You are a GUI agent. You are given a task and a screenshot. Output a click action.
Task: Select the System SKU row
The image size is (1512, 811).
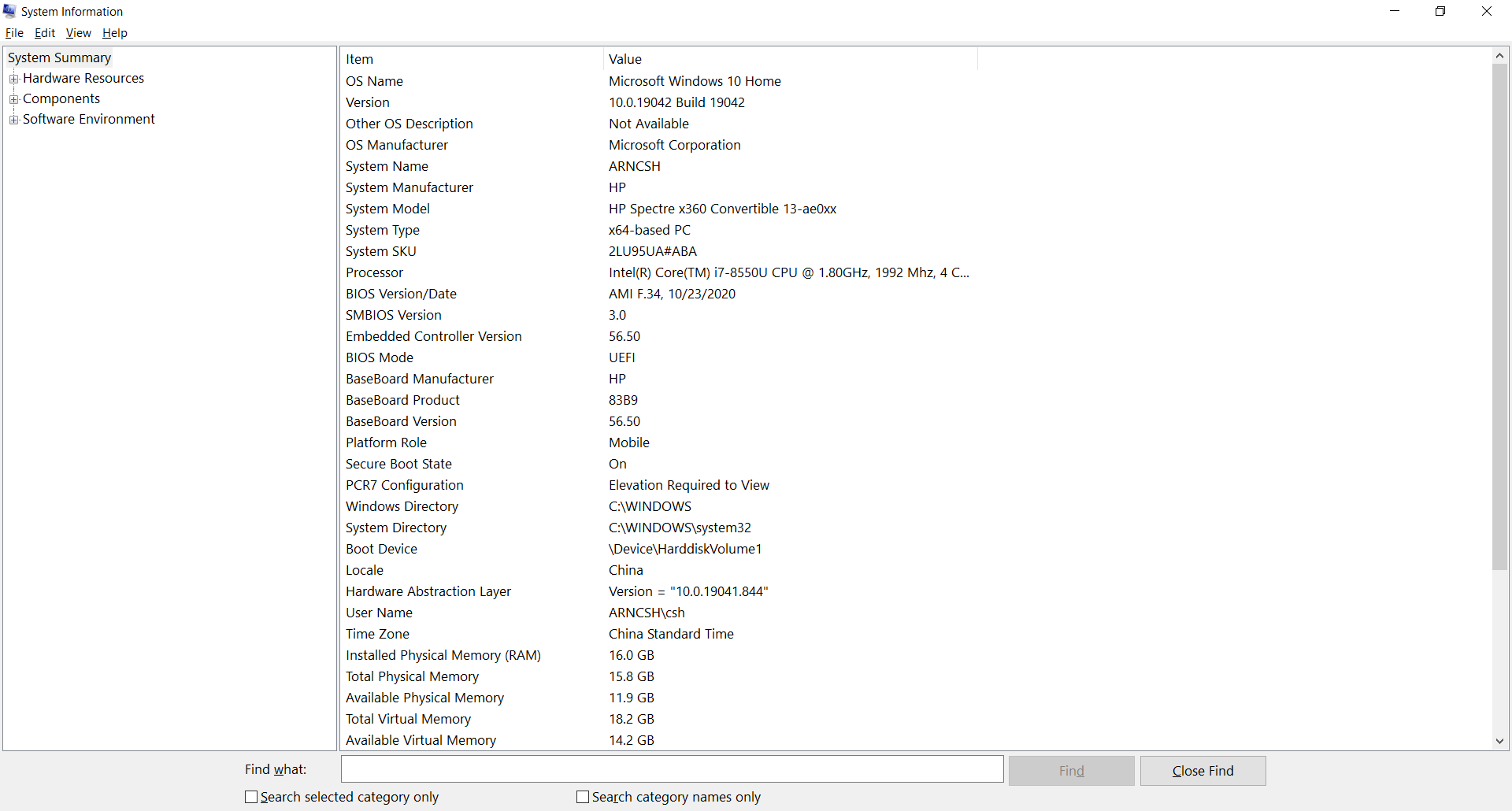pyautogui.click(x=659, y=251)
